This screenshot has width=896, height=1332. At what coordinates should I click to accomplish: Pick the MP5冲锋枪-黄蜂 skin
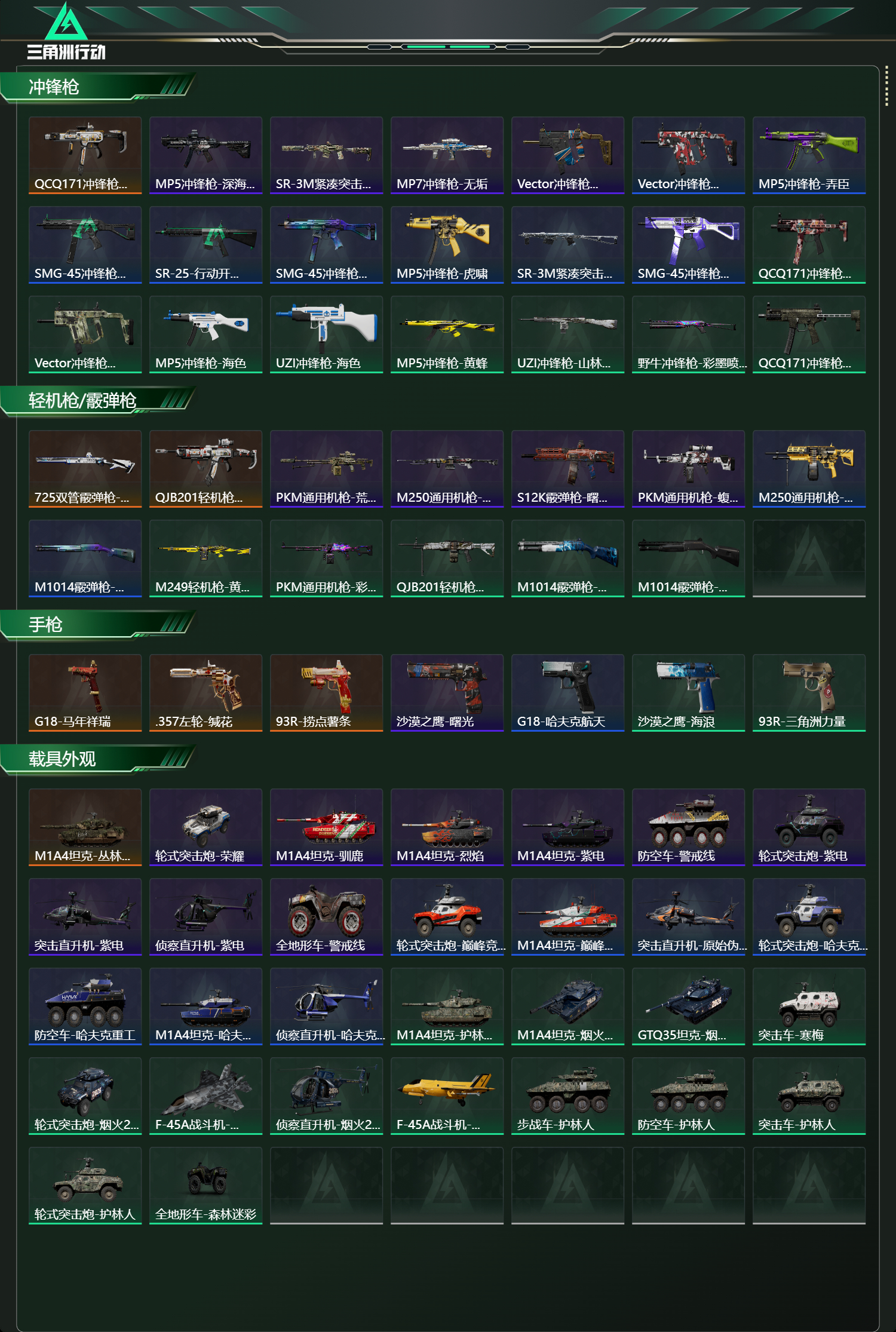tap(447, 334)
